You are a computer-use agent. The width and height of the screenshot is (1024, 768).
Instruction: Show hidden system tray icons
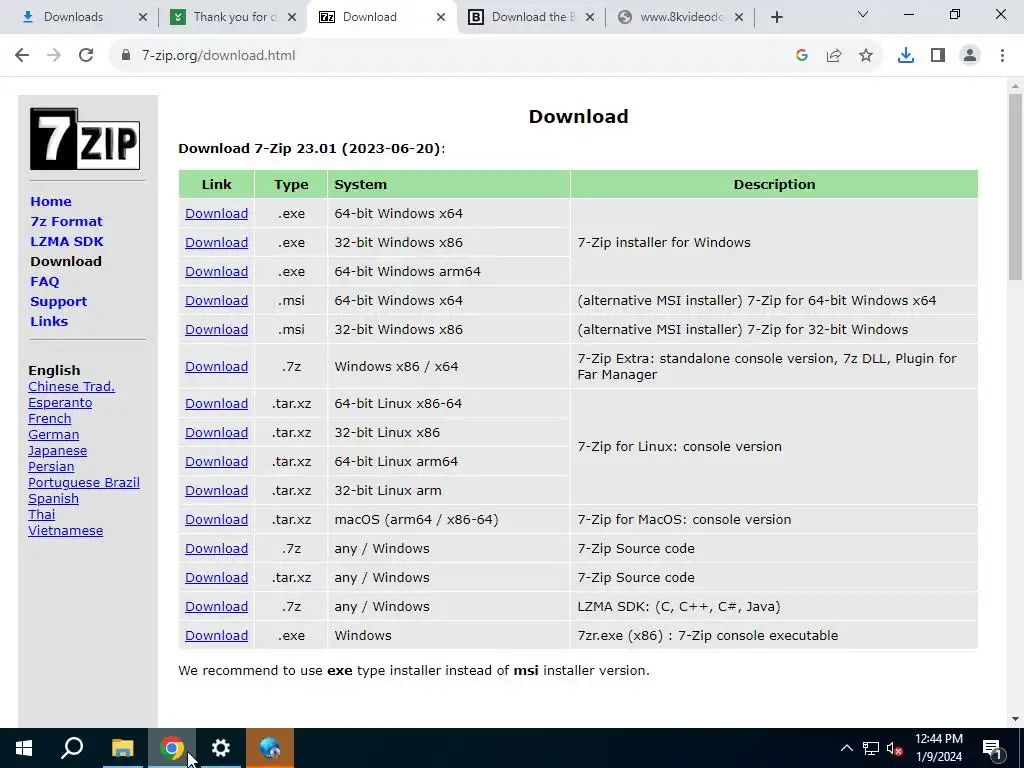[846, 748]
